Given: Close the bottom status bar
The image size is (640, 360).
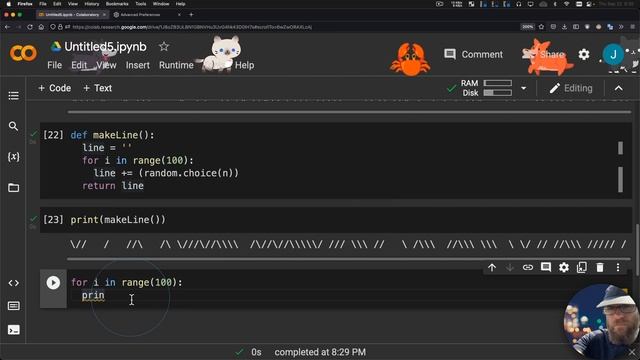Looking at the screenshot, I should tap(632, 352).
